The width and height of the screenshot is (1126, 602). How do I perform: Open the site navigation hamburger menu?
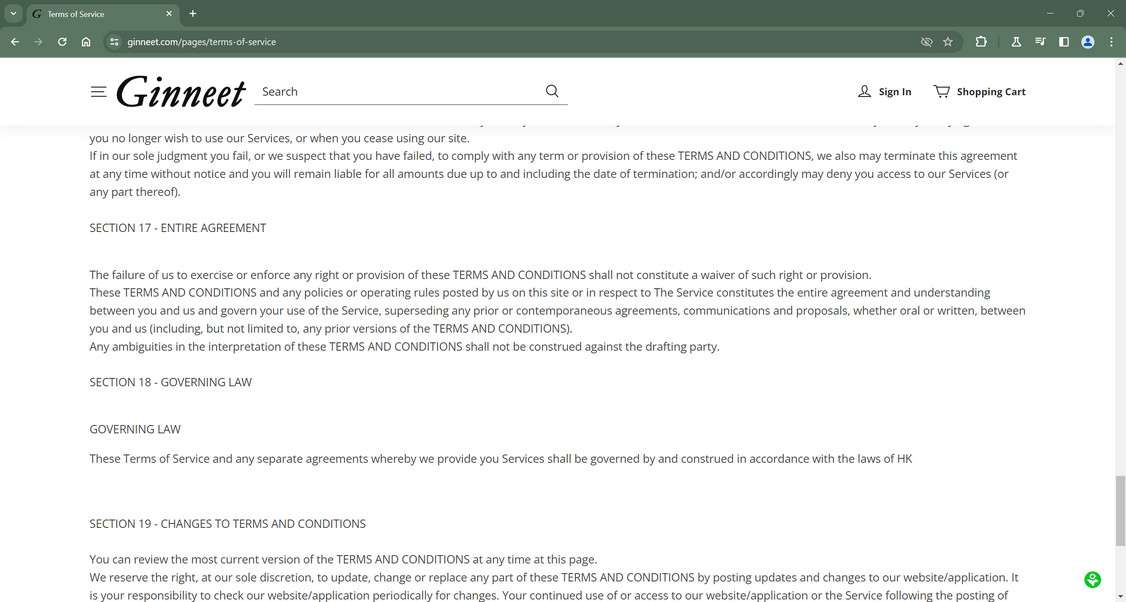tap(98, 91)
